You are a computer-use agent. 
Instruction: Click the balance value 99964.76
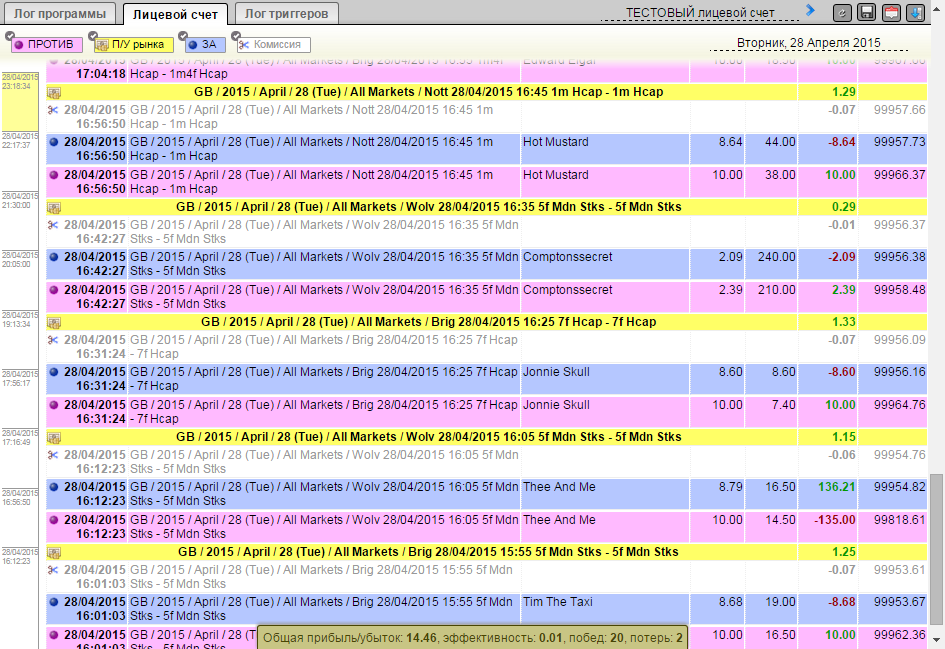tap(899, 406)
